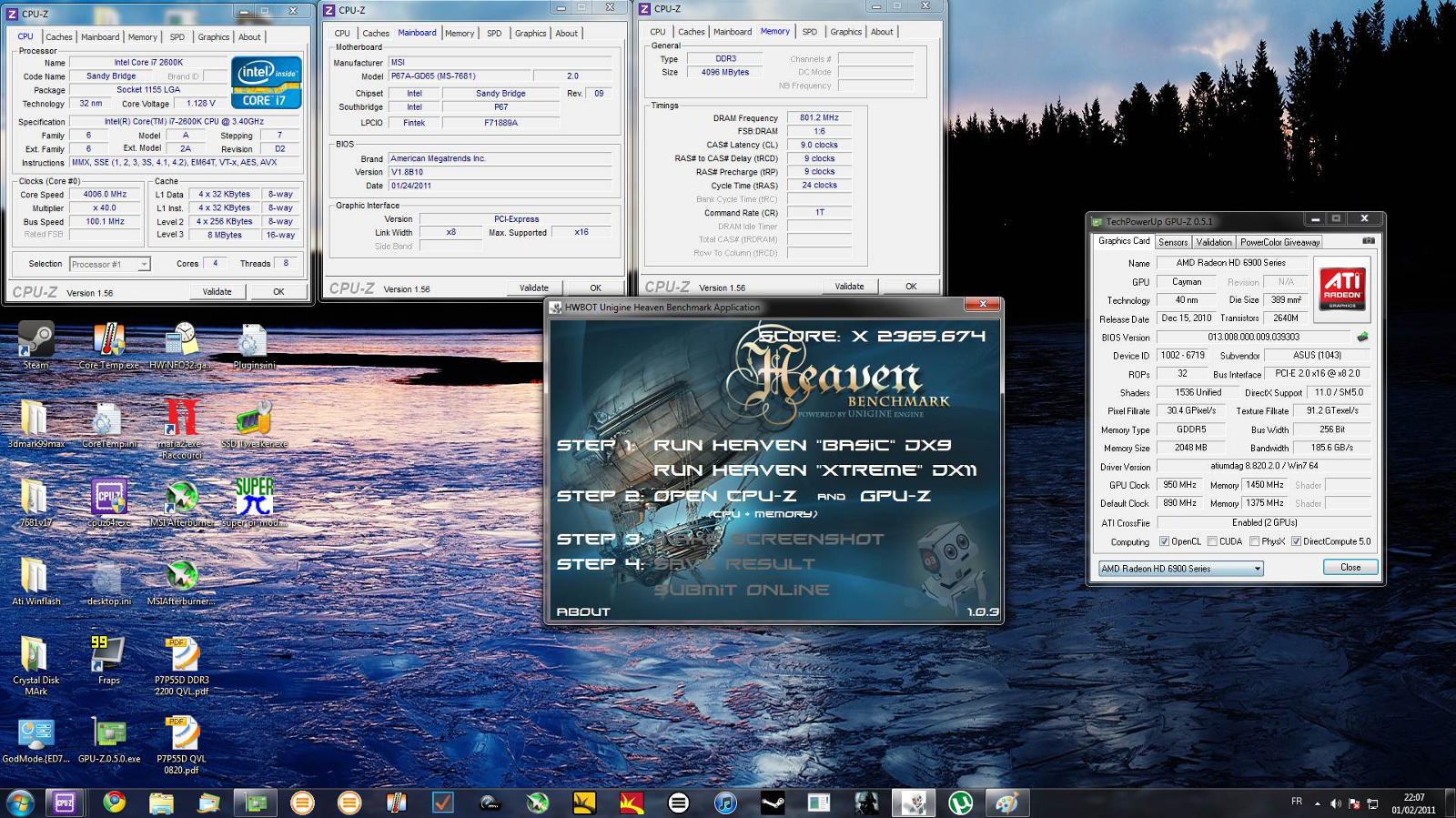1456x818 pixels.
Task: Open the PowerColor Giveaway tab
Action: tap(1279, 242)
